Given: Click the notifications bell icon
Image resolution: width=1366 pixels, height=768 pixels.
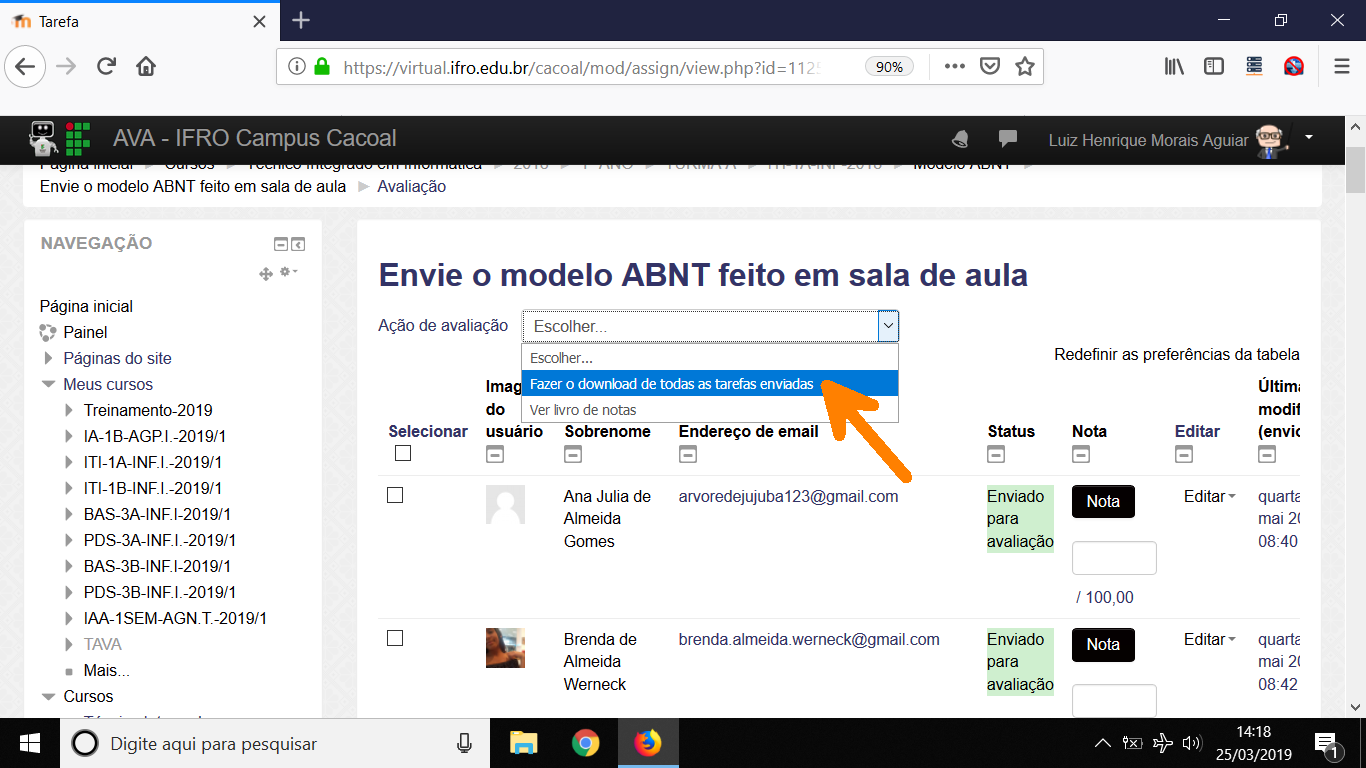Looking at the screenshot, I should [x=960, y=139].
